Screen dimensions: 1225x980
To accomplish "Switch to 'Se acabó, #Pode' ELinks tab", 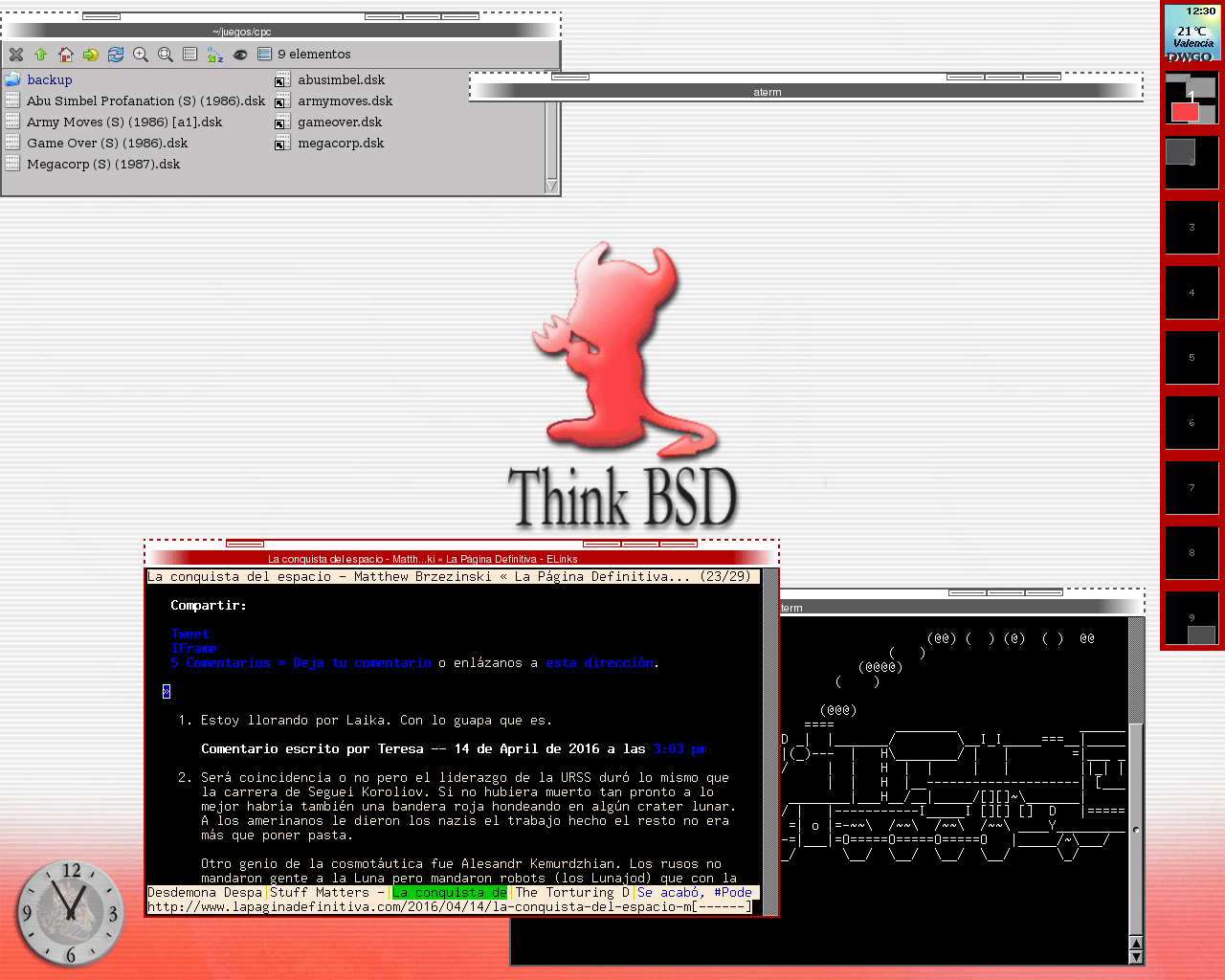I will [695, 893].
